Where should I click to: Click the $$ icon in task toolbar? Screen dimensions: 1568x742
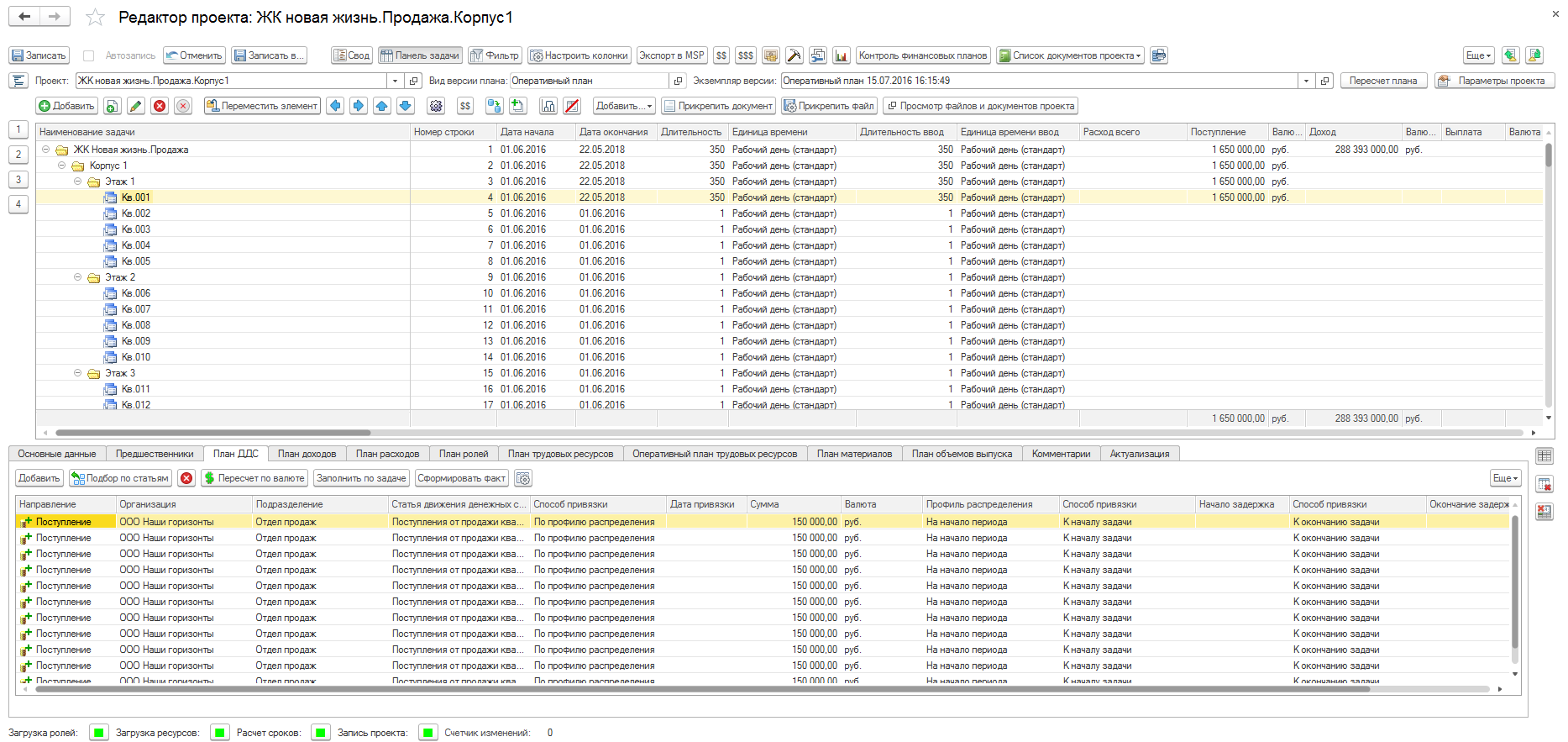click(x=464, y=106)
